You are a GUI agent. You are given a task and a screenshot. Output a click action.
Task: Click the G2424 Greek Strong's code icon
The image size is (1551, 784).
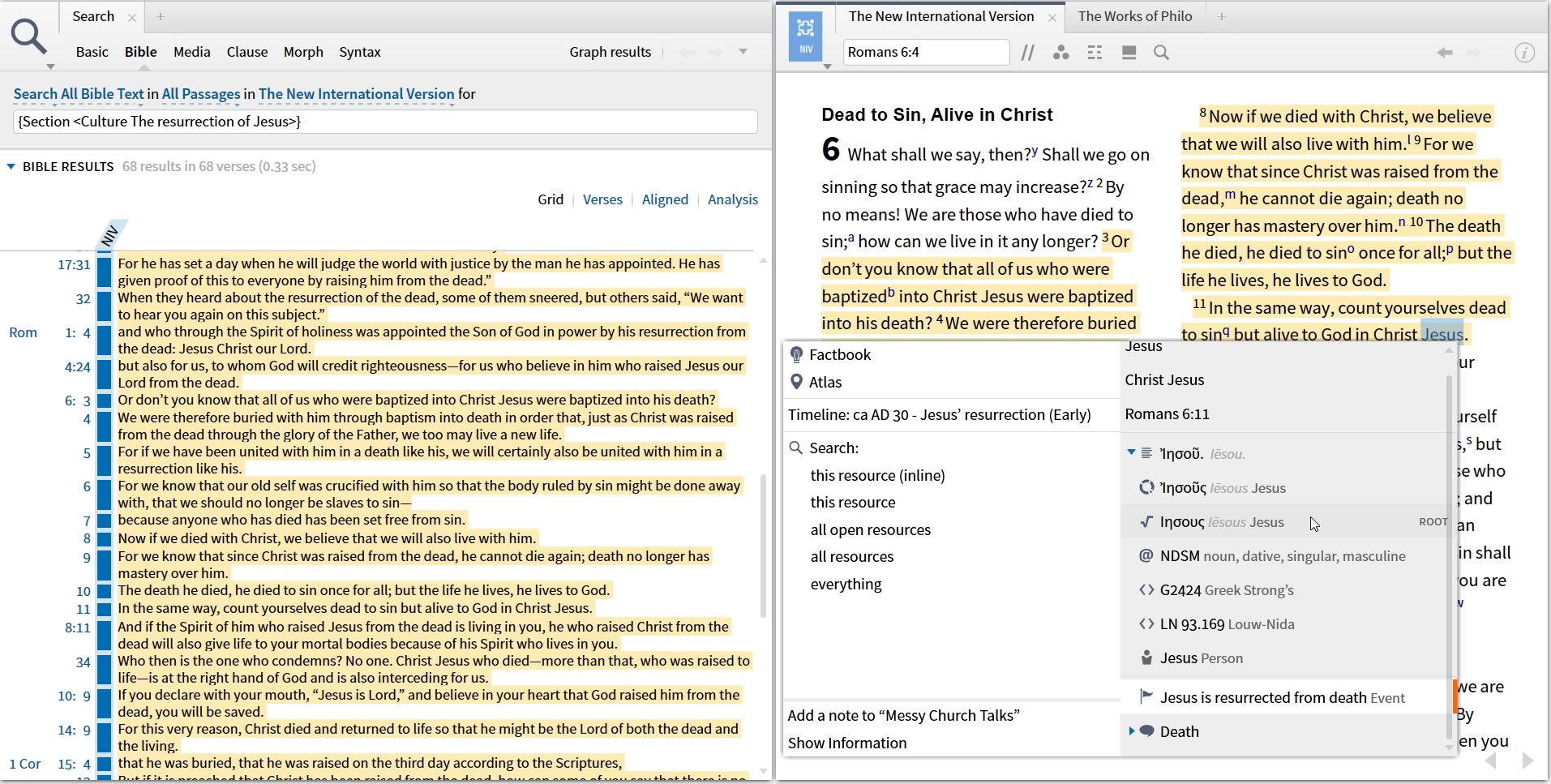pyautogui.click(x=1146, y=589)
